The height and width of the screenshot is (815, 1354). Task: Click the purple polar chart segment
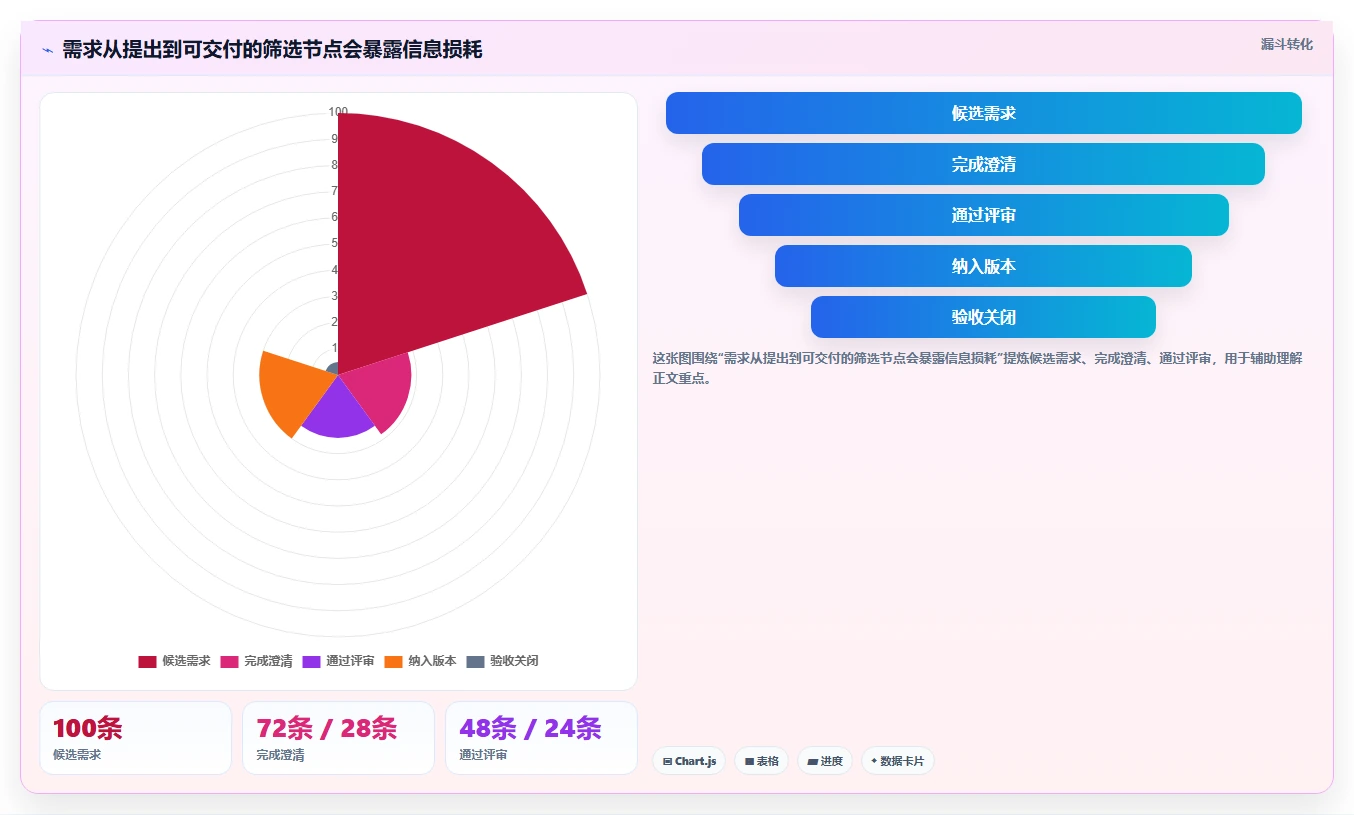[338, 410]
